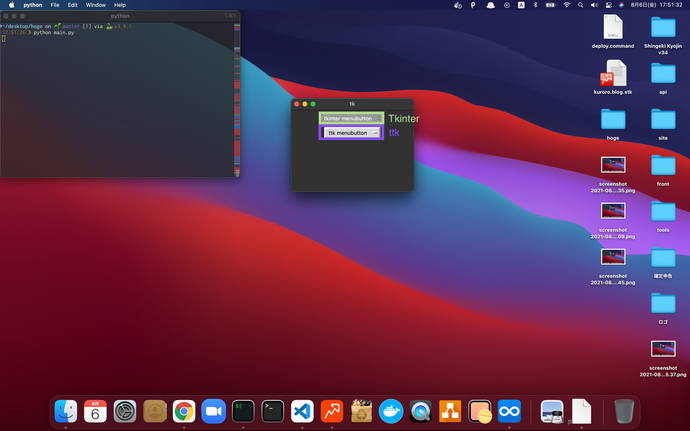
Task: Open Skitch red arrow app in Dock
Action: 332,411
